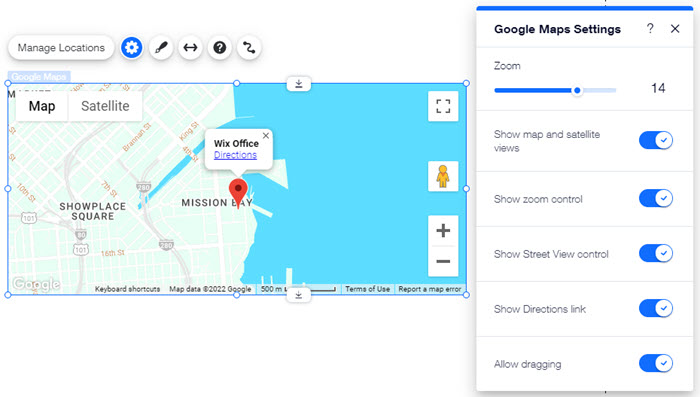The height and width of the screenshot is (397, 700).
Task: Click the SHOWPLACE SQUARE map label
Action: [93, 211]
